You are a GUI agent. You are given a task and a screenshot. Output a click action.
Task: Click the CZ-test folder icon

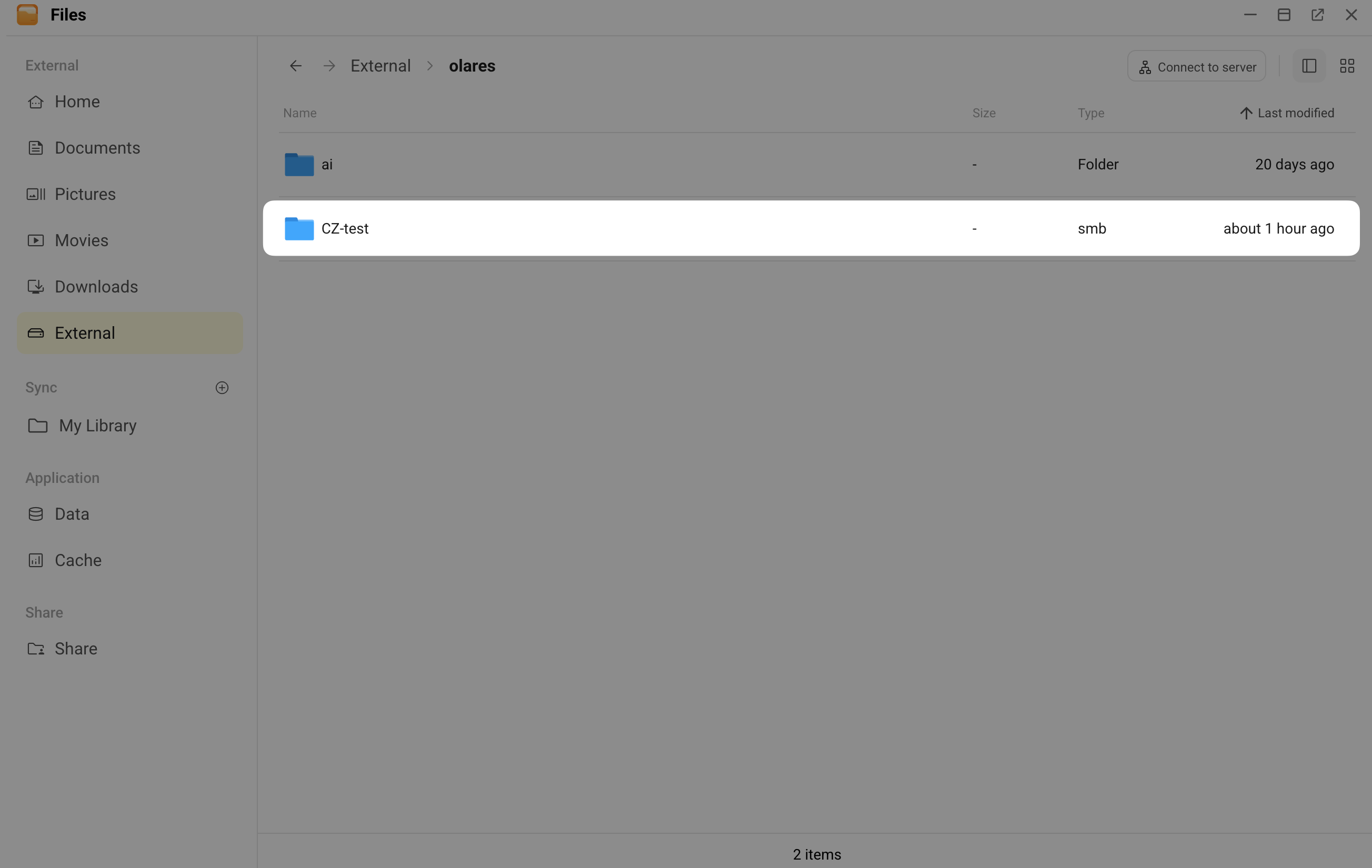coord(299,228)
